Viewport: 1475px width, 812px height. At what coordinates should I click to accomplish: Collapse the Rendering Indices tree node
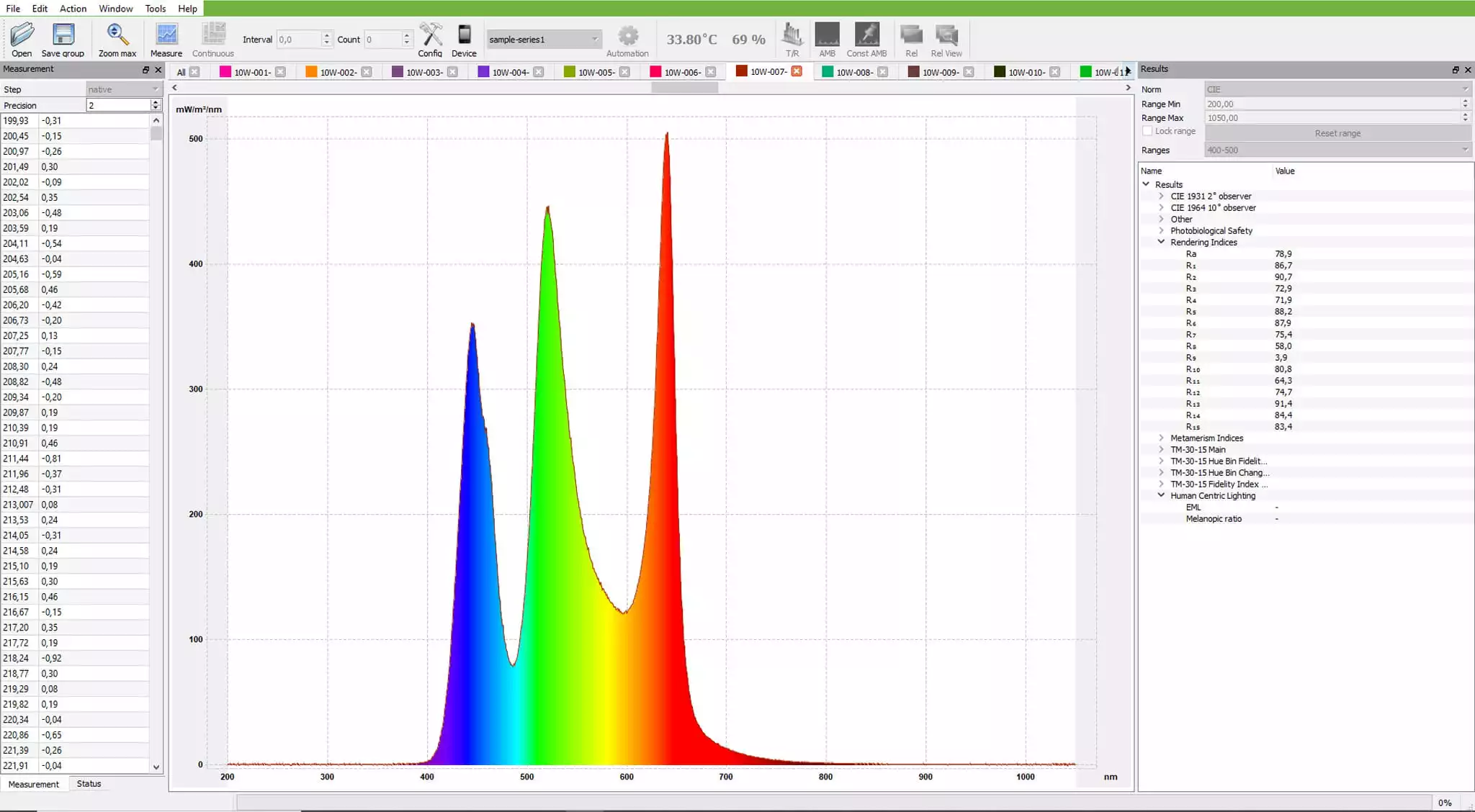click(1161, 242)
